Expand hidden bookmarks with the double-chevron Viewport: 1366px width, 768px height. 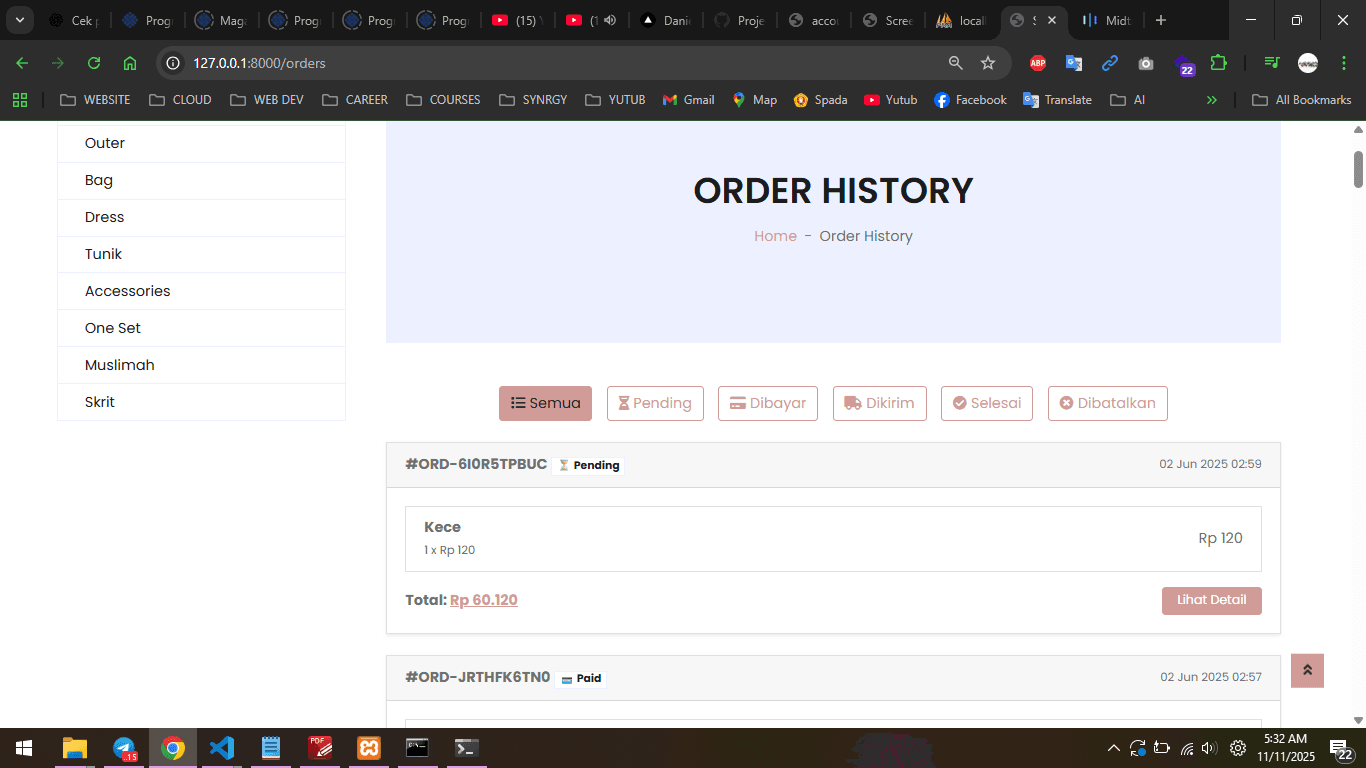(x=1212, y=99)
